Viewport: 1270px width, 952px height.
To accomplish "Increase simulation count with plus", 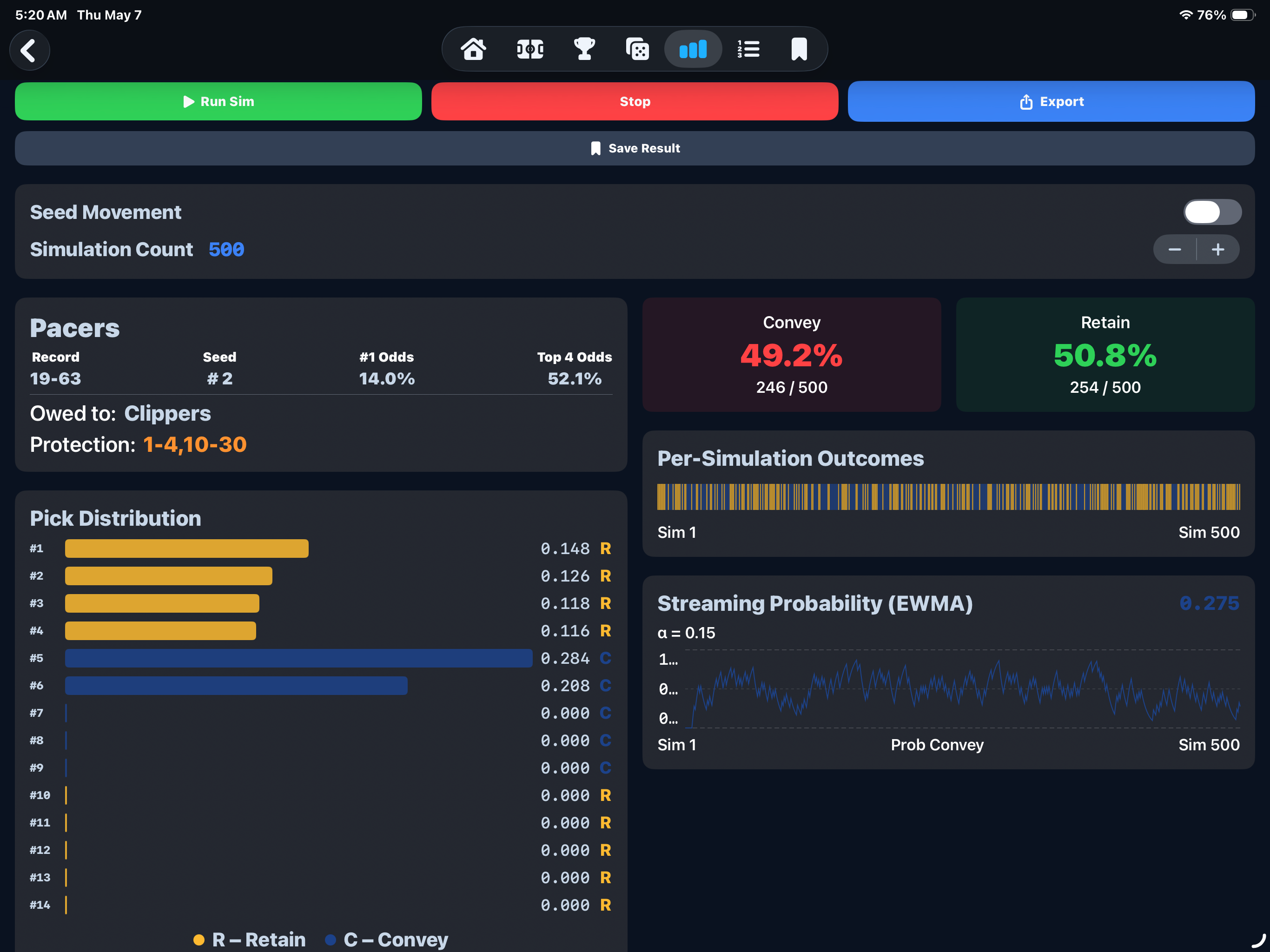I will tap(1218, 250).
